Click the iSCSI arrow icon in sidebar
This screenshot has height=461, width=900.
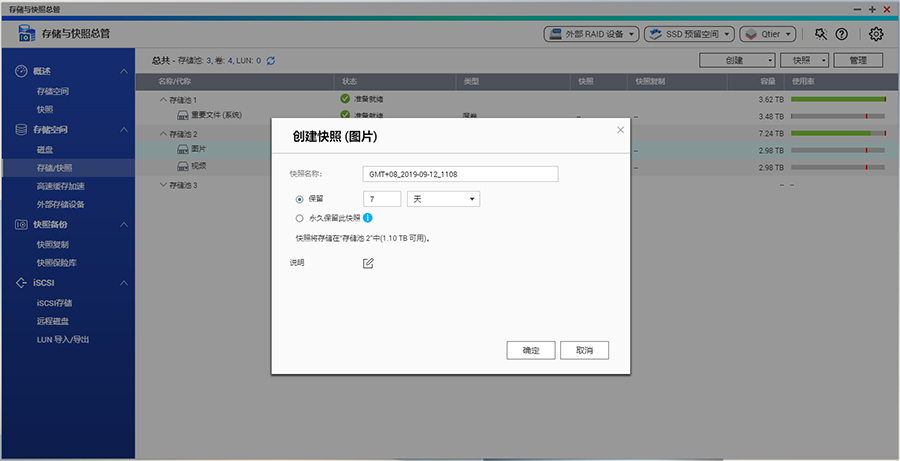[21, 282]
